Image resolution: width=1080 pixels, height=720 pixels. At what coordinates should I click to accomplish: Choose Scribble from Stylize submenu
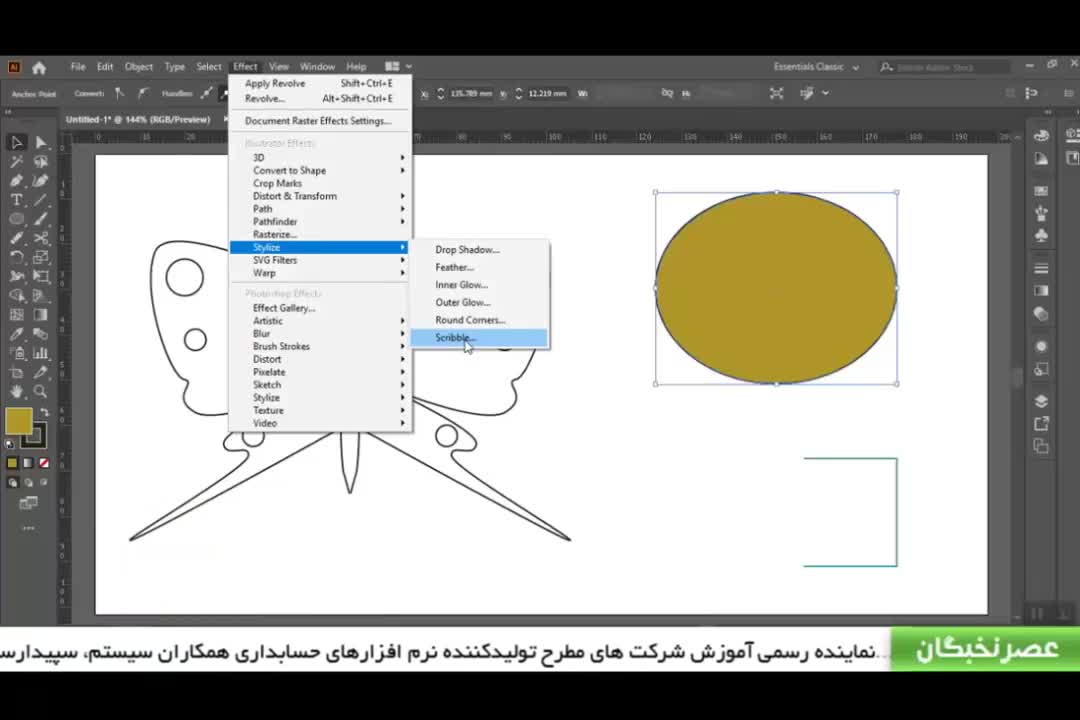(479, 338)
